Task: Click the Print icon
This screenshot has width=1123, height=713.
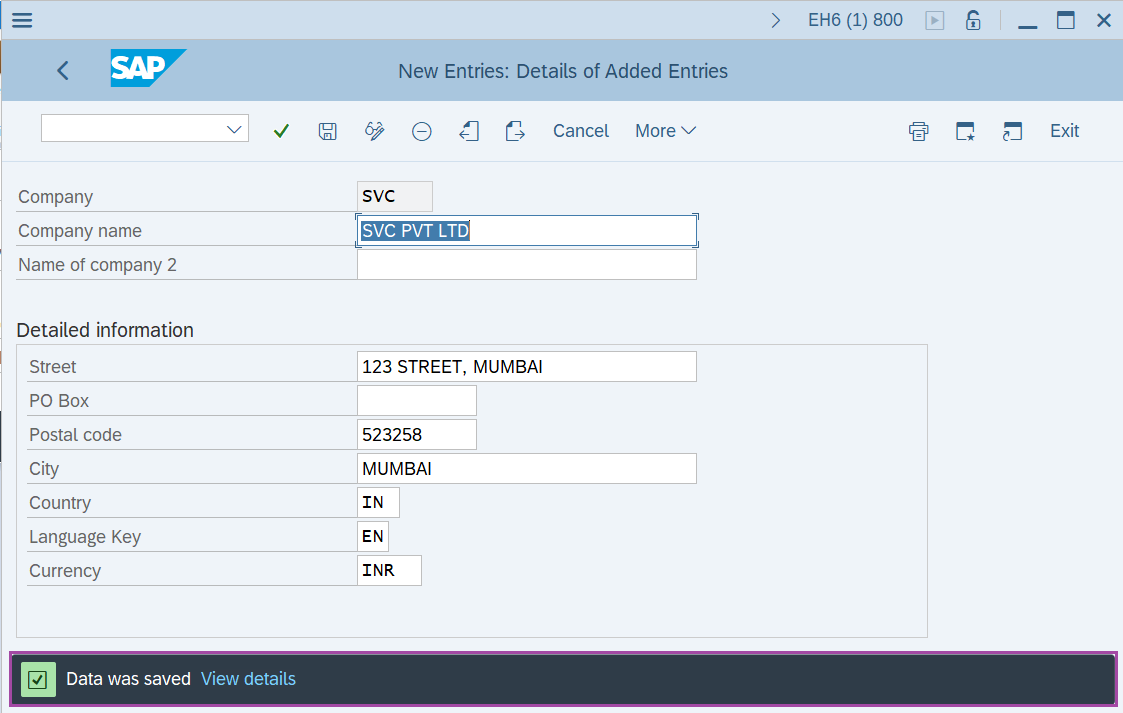Action: [x=918, y=130]
